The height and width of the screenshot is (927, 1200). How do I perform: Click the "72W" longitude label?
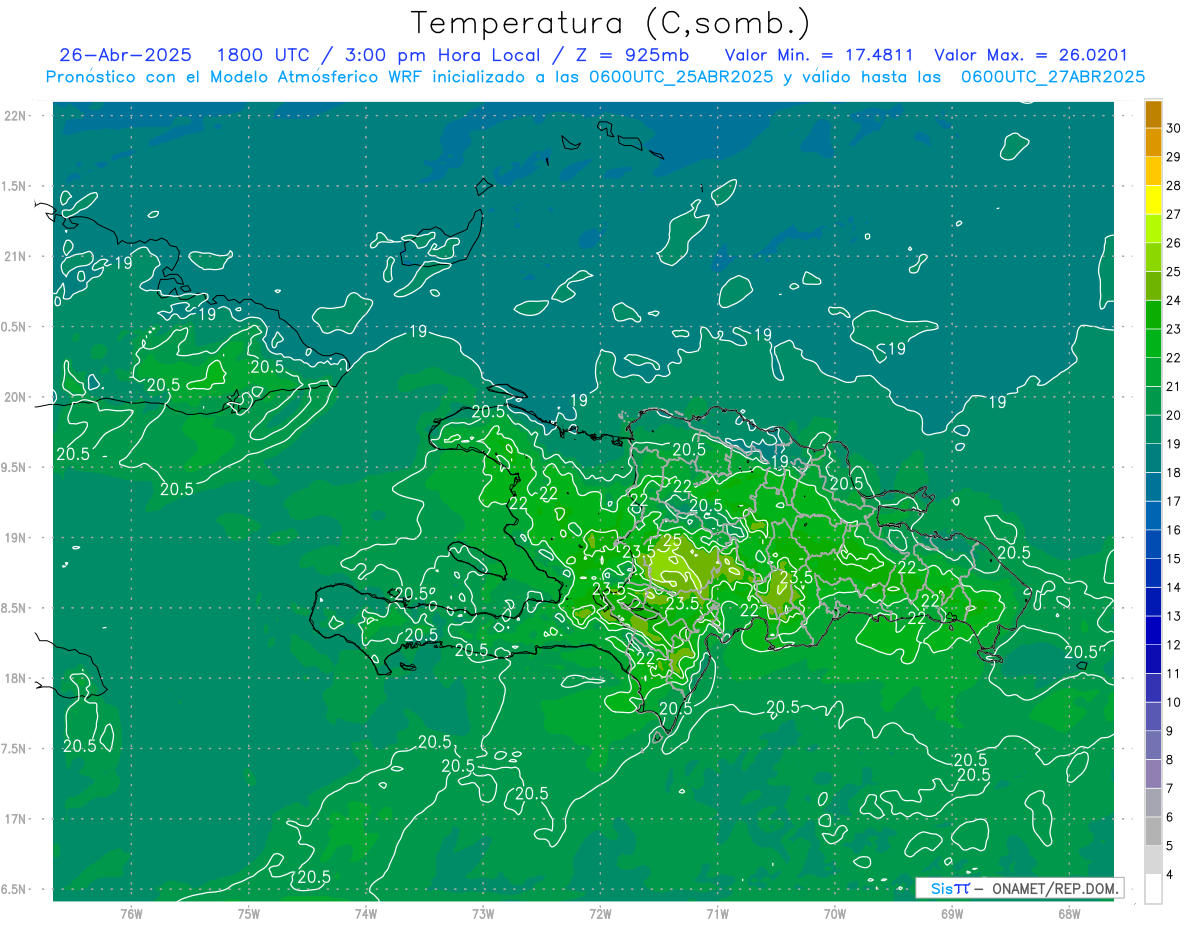(600, 914)
